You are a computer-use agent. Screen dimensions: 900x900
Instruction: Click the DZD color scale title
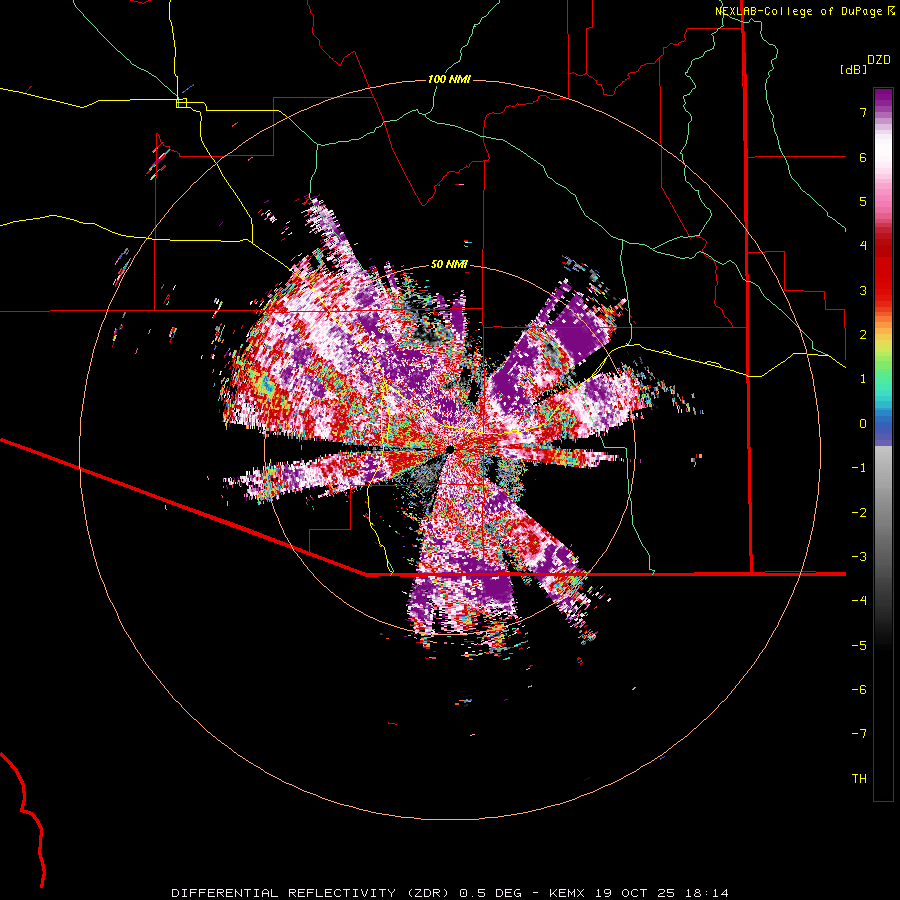click(879, 60)
